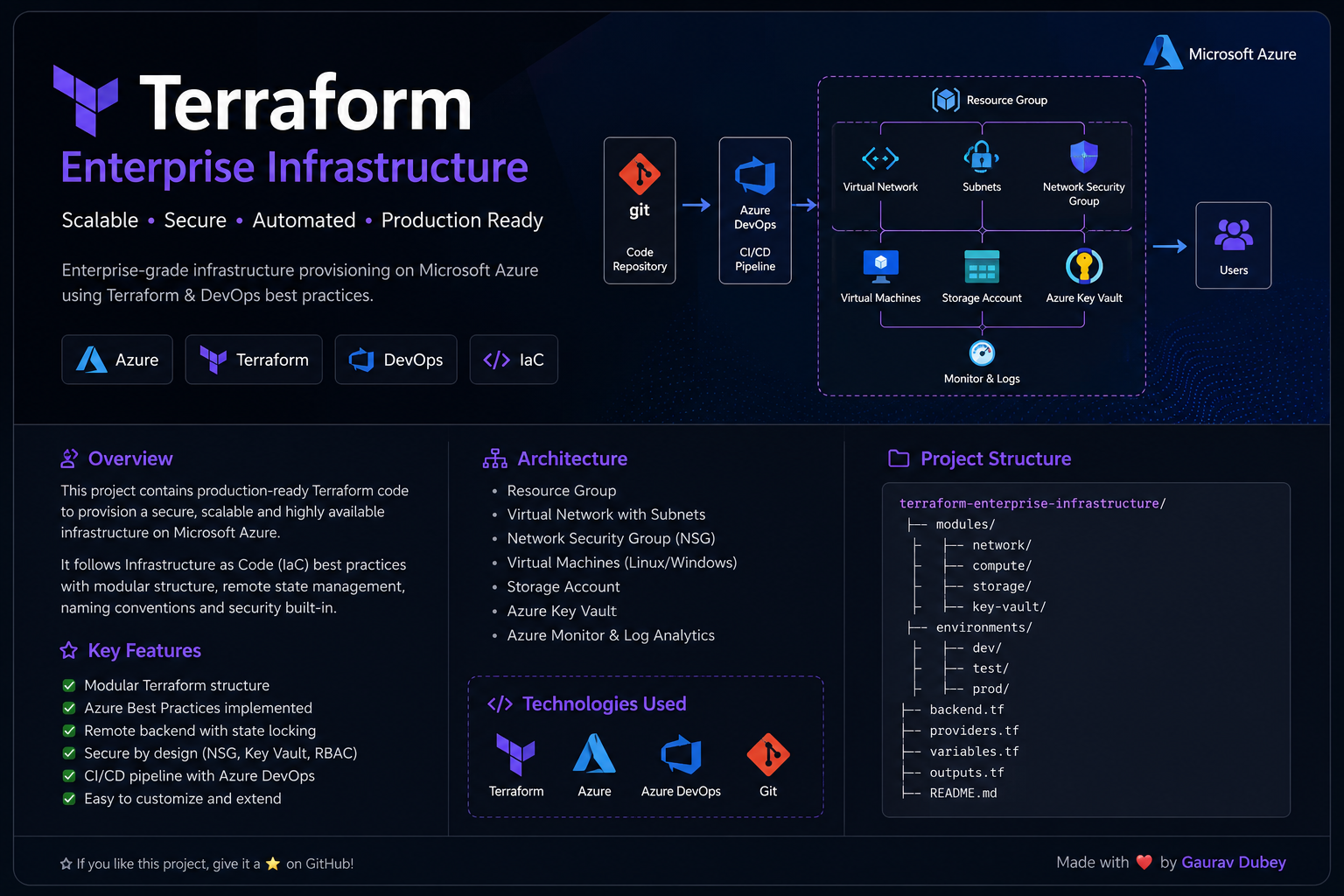The width and height of the screenshot is (1344, 896).
Task: Click the hierarchy icon beside the Architecture heading
Action: click(x=494, y=458)
